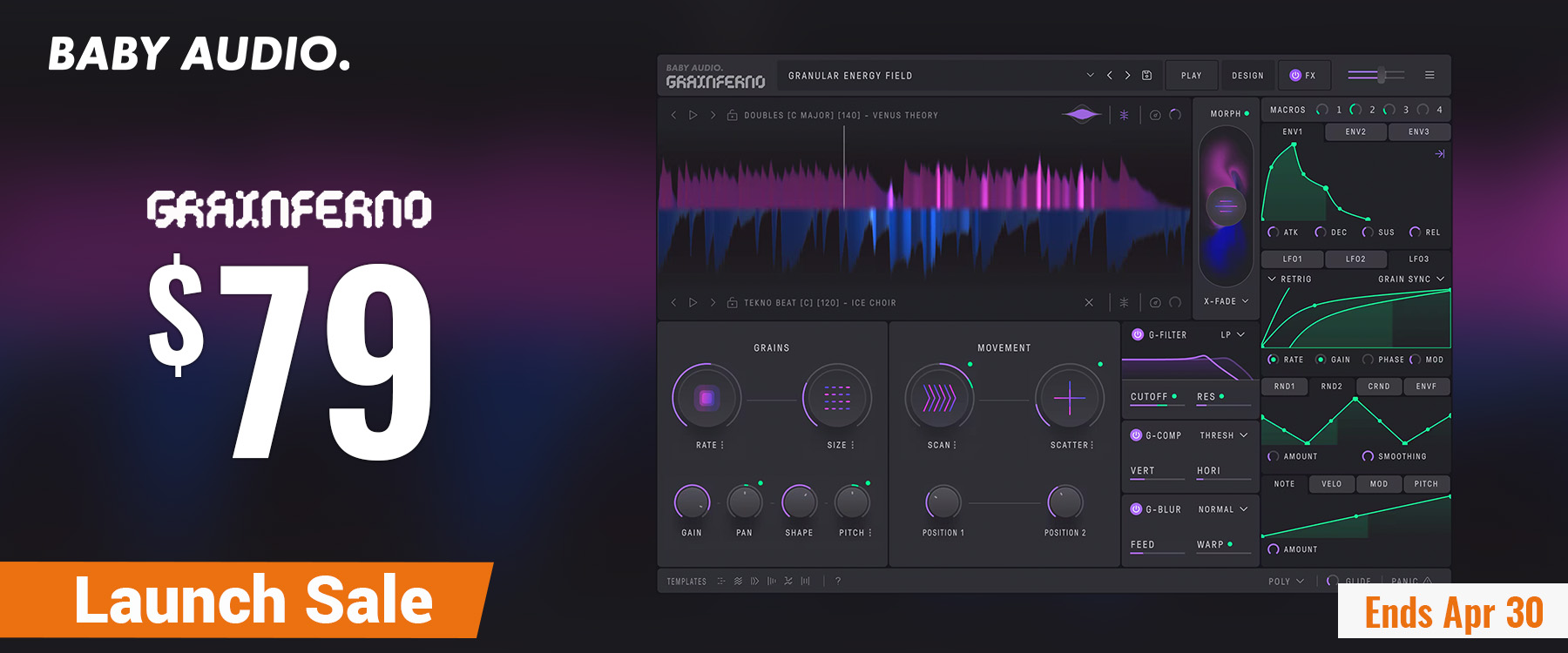This screenshot has height=653, width=1568.
Task: Play the Doubles [C Major] sample preview
Action: click(x=693, y=115)
